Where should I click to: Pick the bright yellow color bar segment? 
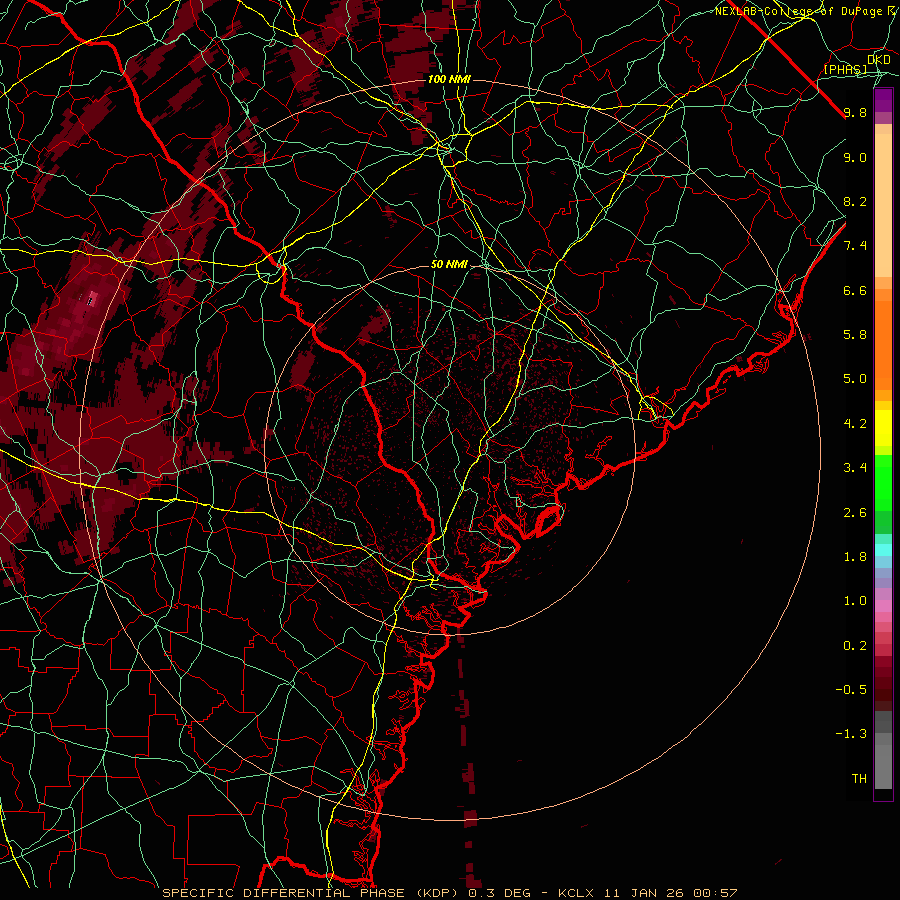(883, 428)
